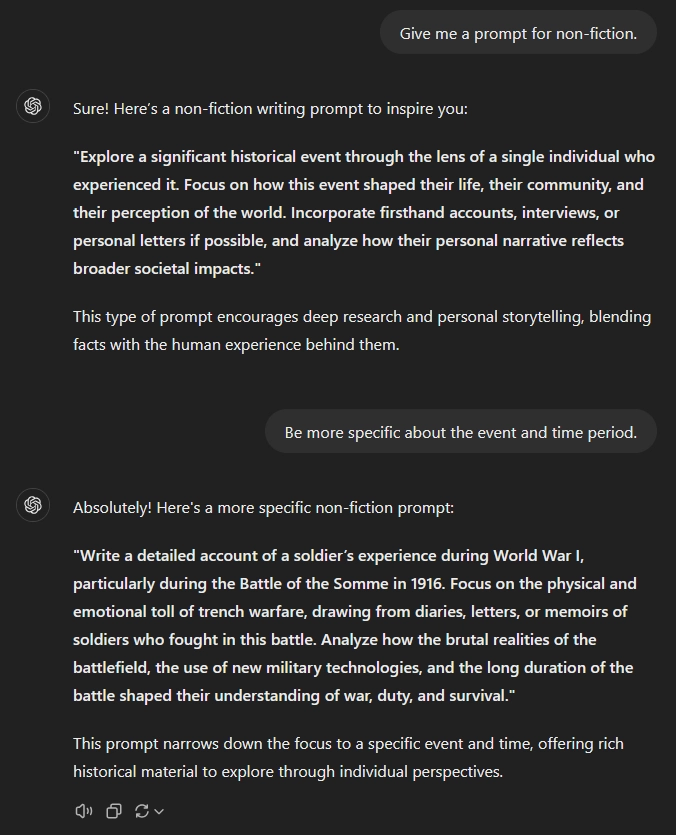676x835 pixels.
Task: Click the regenerate response arrows icon
Action: (141, 811)
